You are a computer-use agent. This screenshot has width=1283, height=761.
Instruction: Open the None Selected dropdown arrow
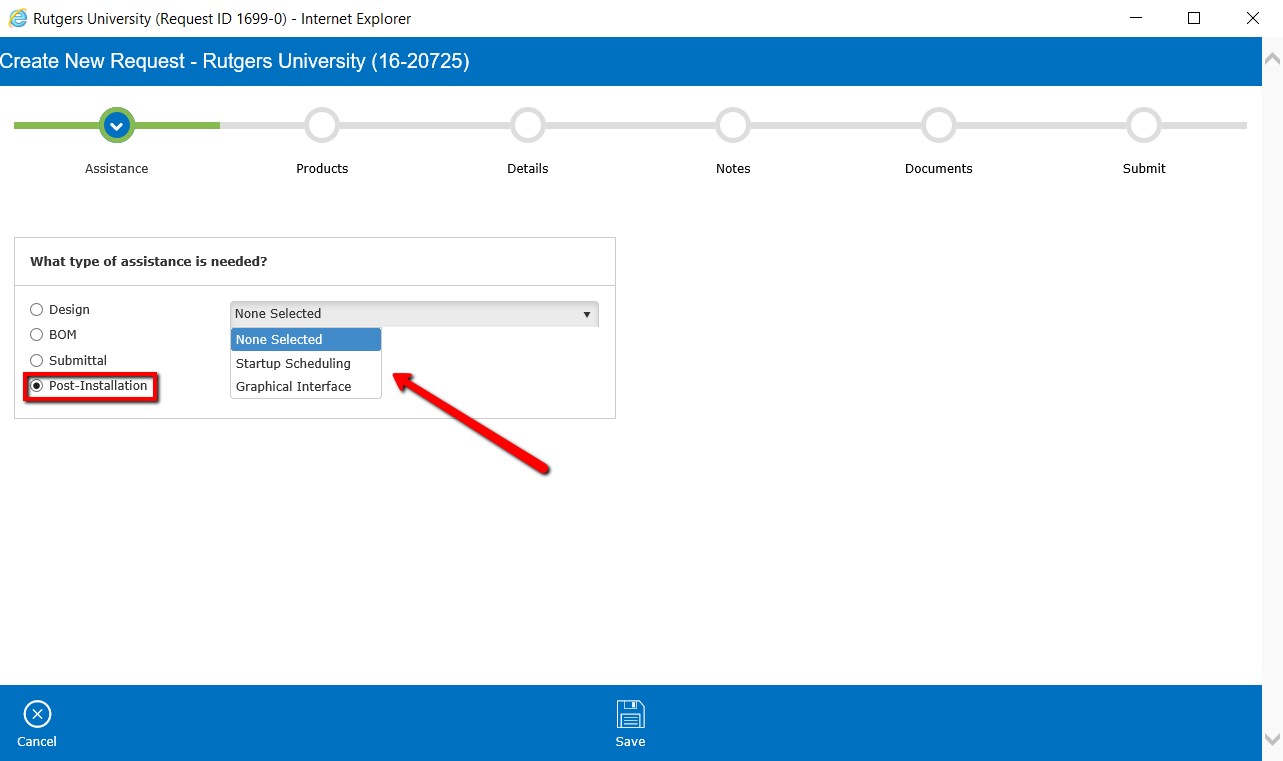click(x=587, y=314)
